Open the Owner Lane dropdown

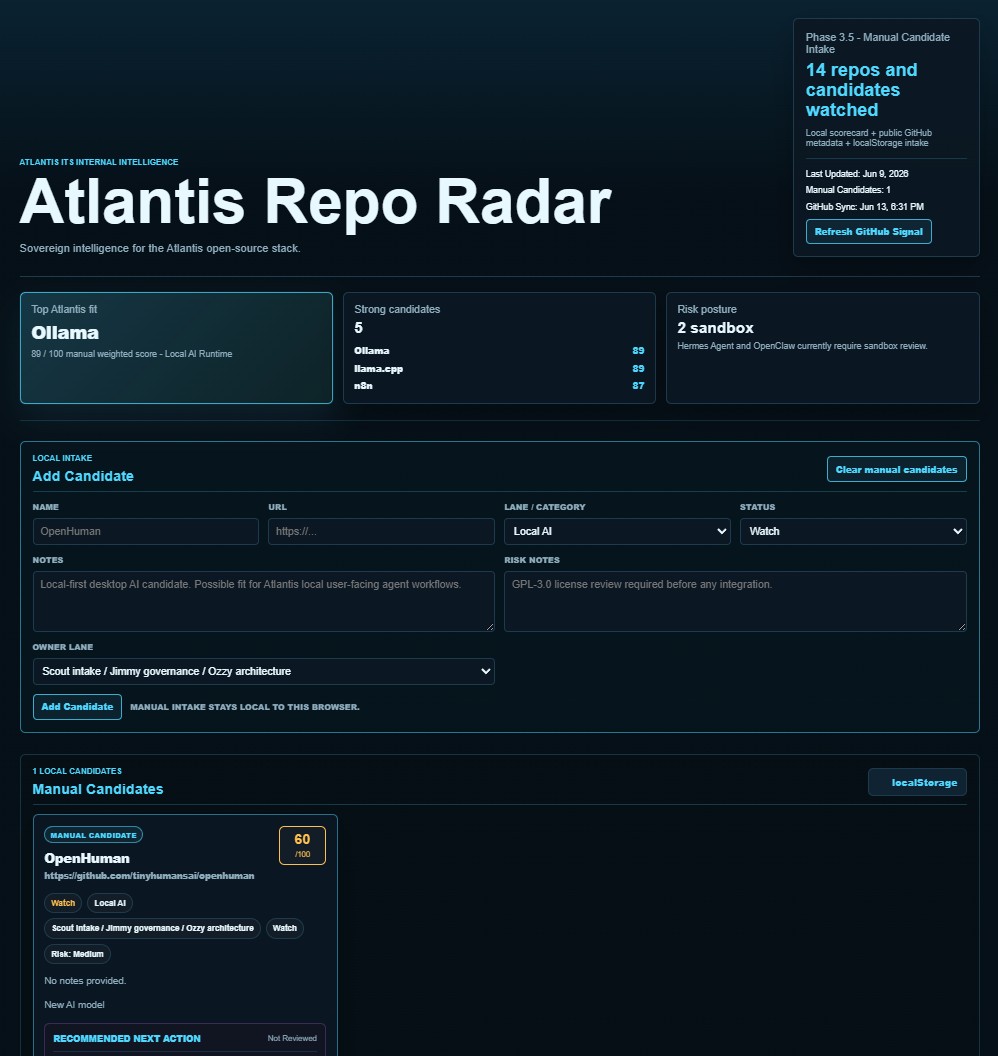click(x=263, y=671)
